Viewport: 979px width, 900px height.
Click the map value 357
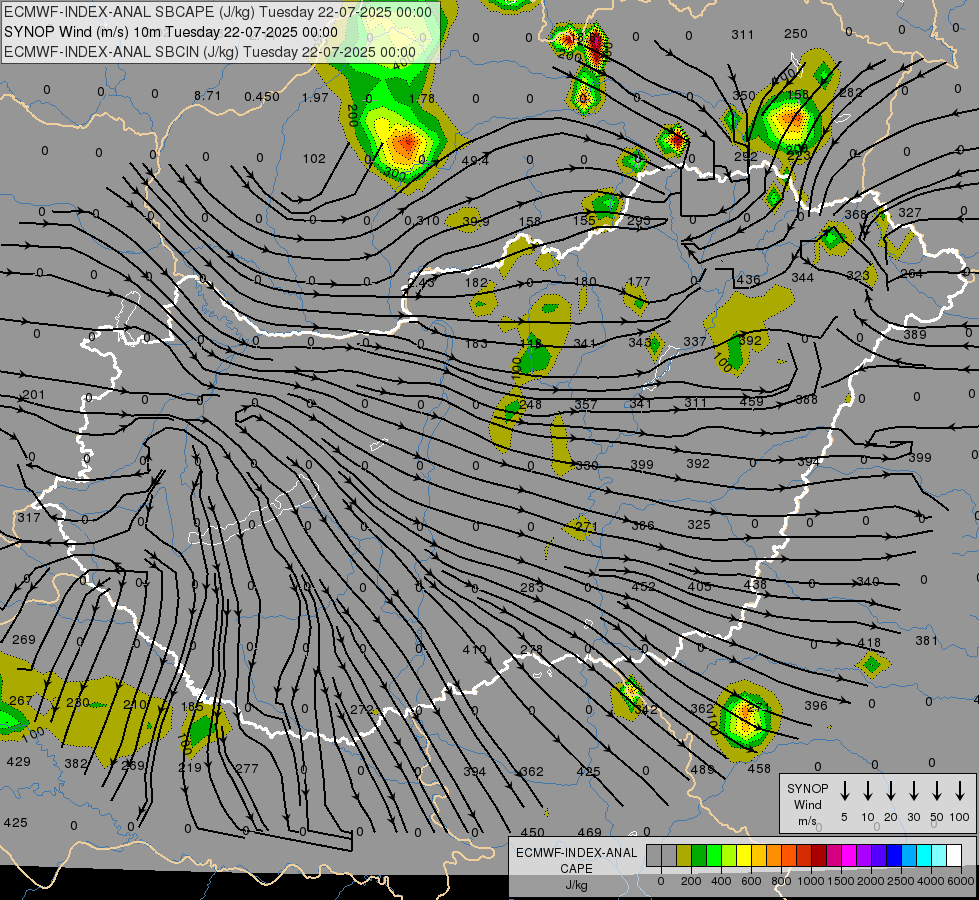pos(586,405)
